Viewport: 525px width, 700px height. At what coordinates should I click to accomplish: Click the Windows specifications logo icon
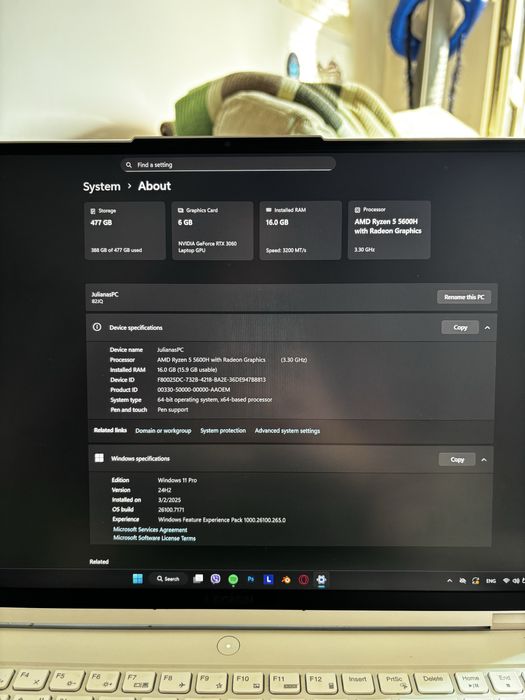tap(99, 458)
